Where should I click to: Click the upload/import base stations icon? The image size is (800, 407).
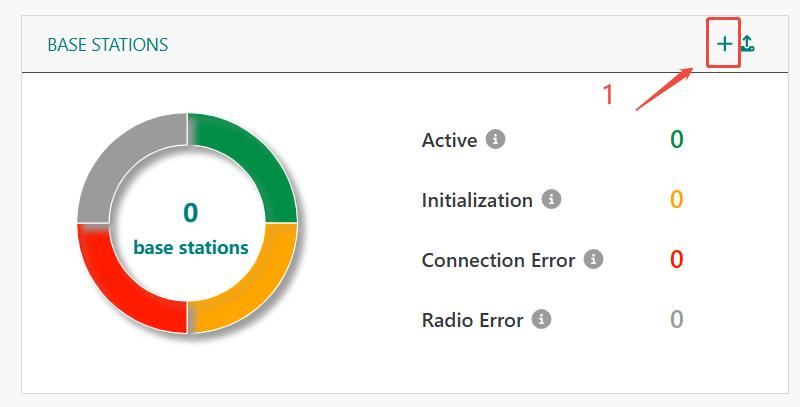point(747,44)
